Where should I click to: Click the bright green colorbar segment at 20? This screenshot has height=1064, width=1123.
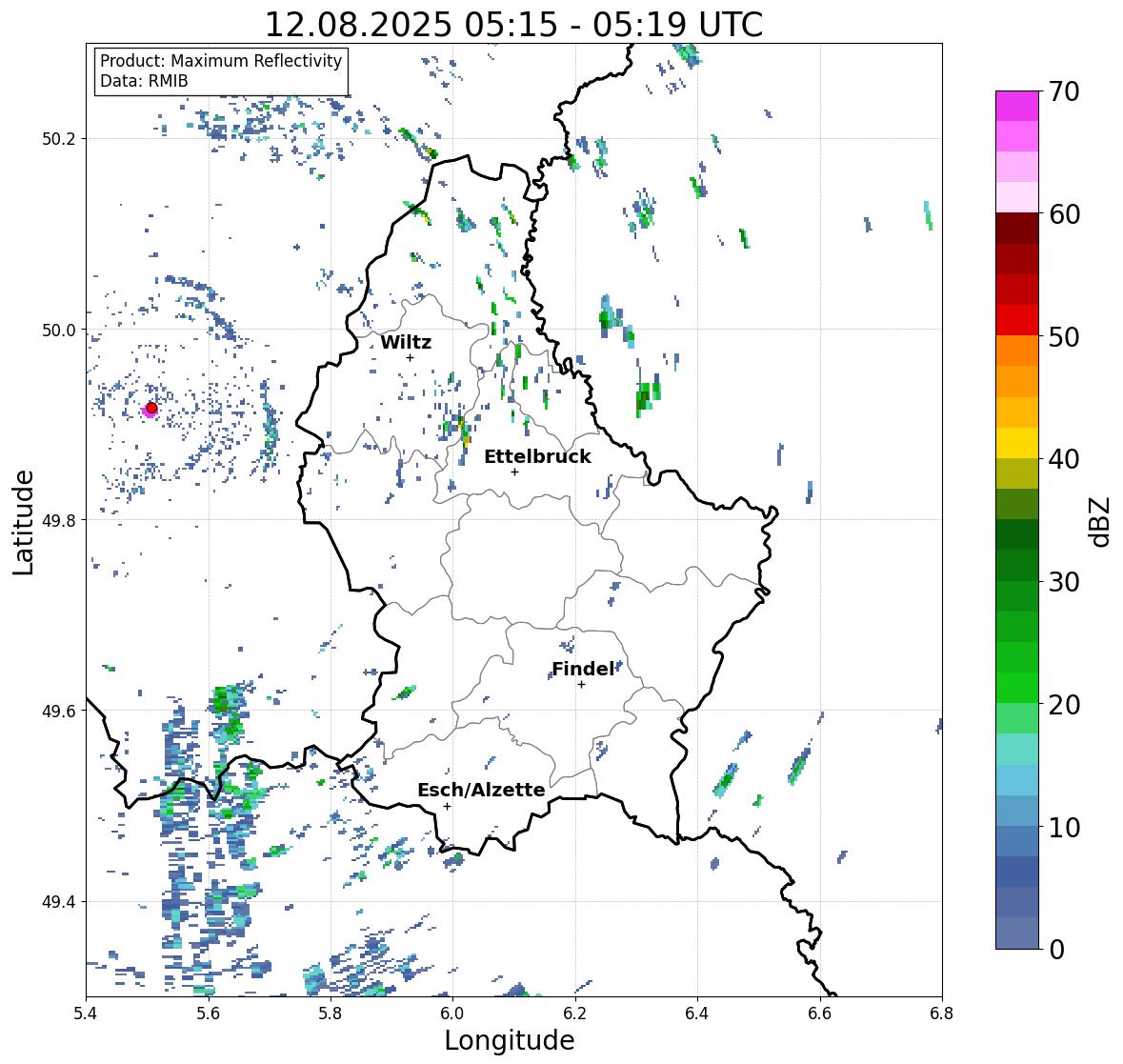coord(1017,688)
